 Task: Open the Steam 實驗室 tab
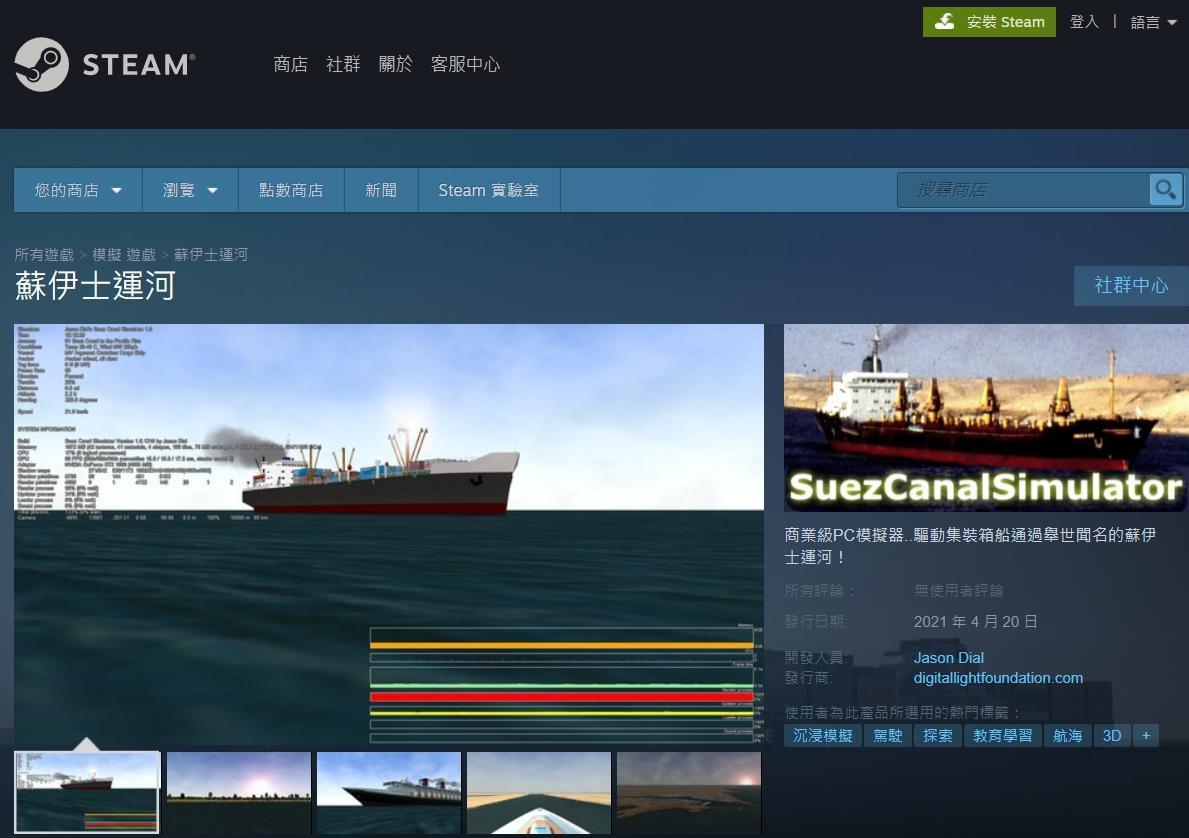click(489, 190)
